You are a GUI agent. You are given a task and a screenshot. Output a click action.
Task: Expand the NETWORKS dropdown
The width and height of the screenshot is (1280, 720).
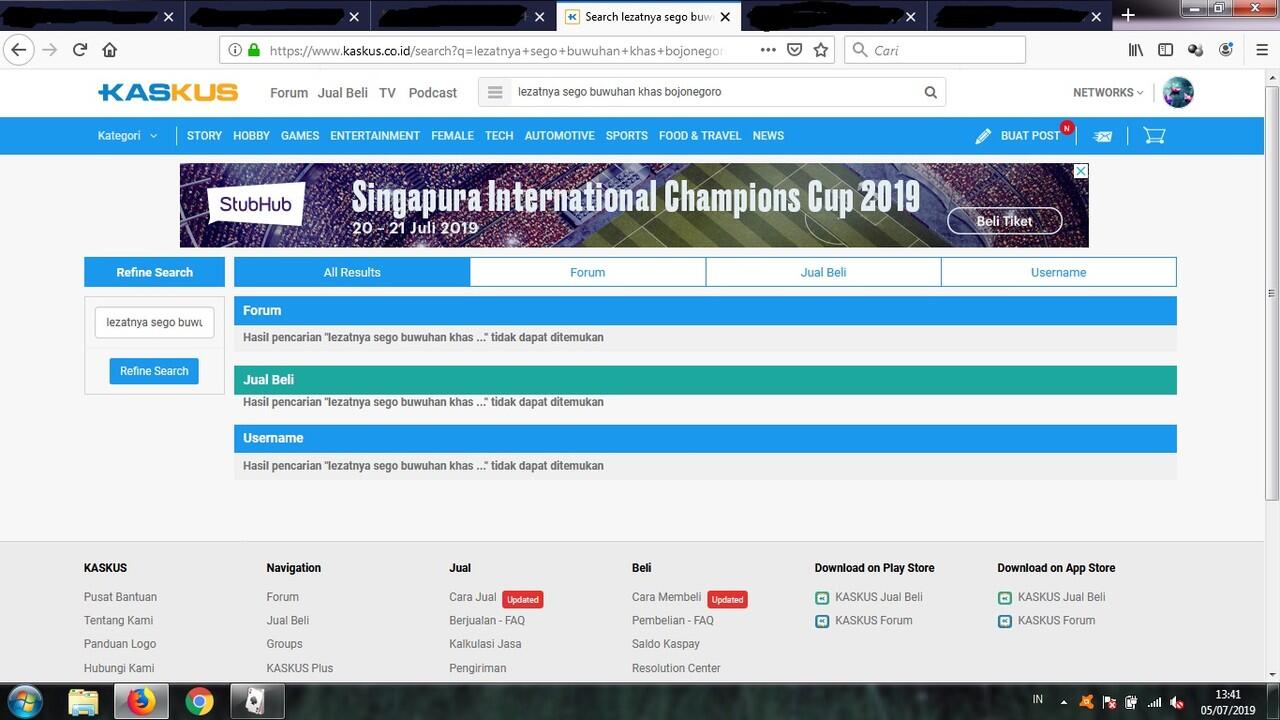click(x=1108, y=92)
